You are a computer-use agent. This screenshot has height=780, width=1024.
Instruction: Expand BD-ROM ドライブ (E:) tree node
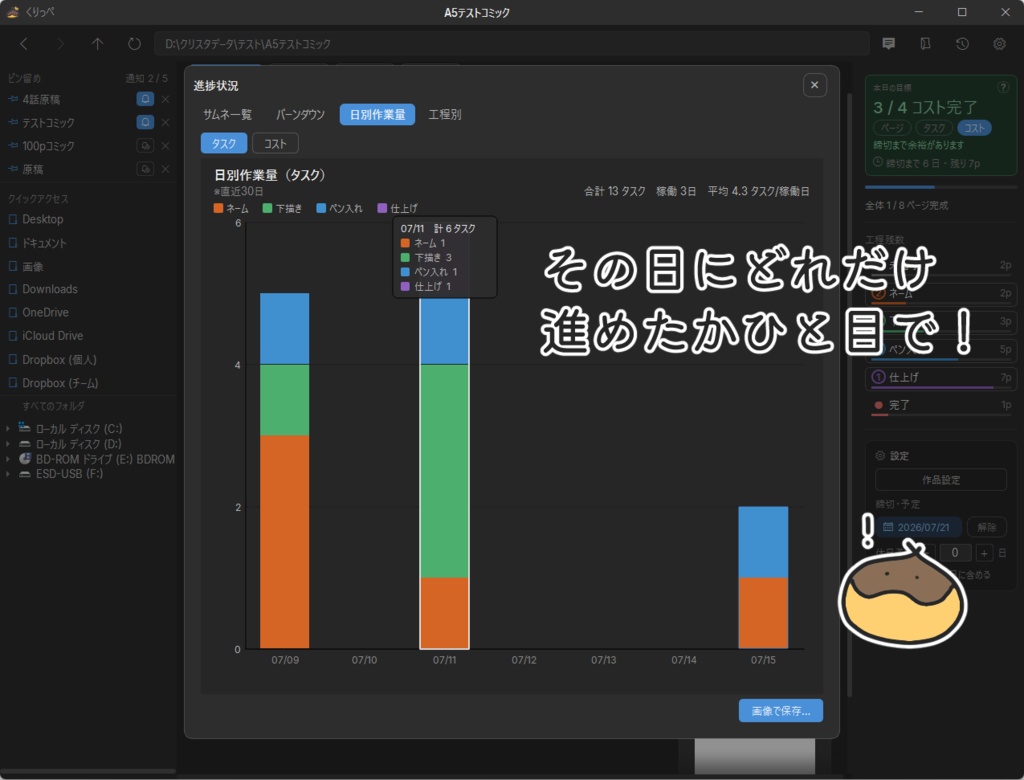7,459
